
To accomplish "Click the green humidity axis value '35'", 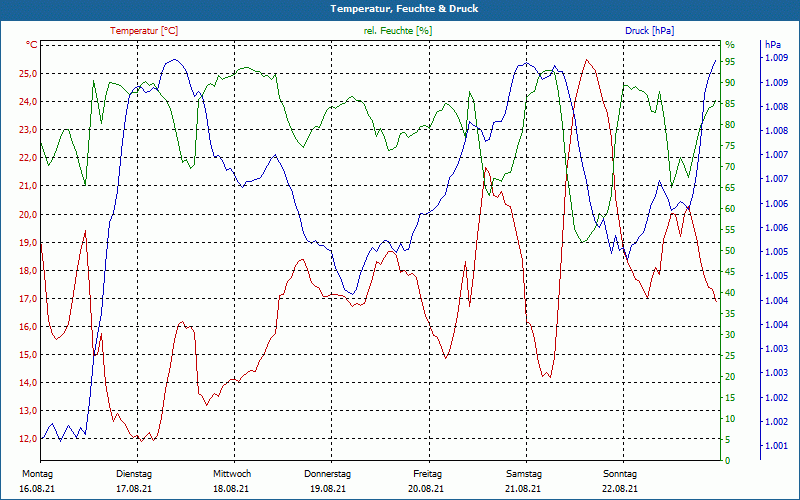I will 730,314.
